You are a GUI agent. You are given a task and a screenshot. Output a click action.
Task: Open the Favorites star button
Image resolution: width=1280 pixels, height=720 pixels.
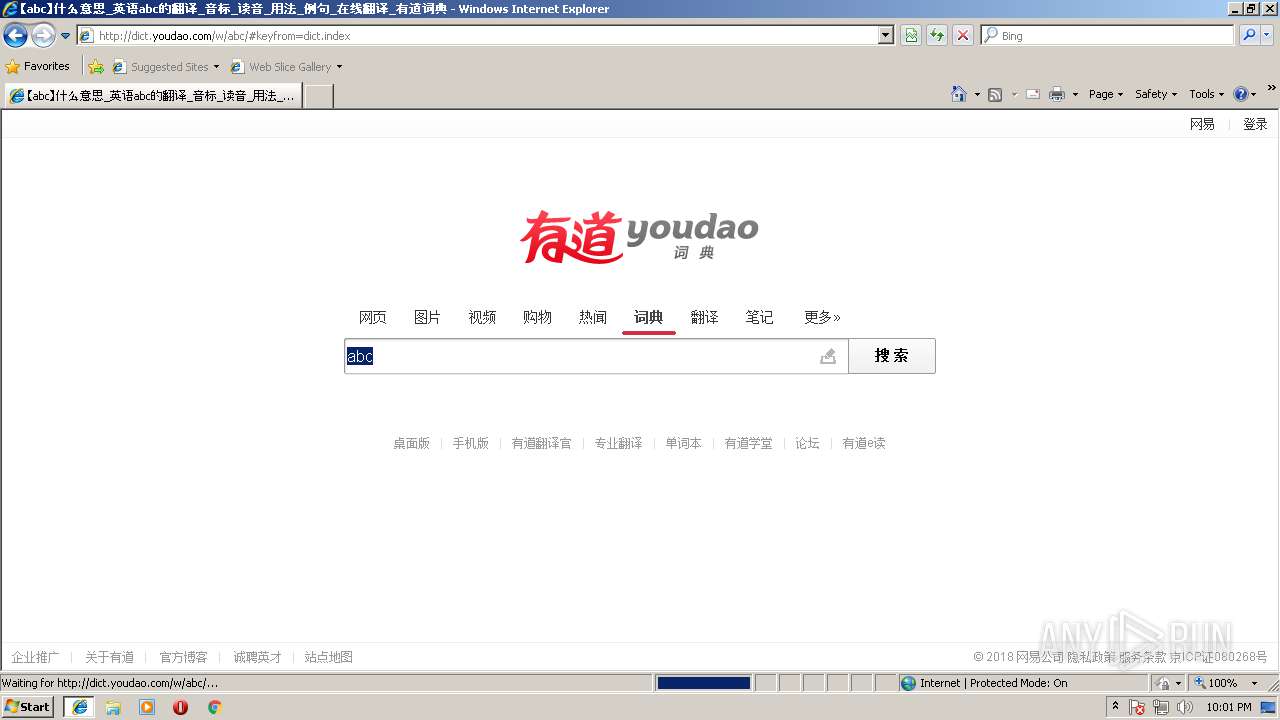coord(37,66)
